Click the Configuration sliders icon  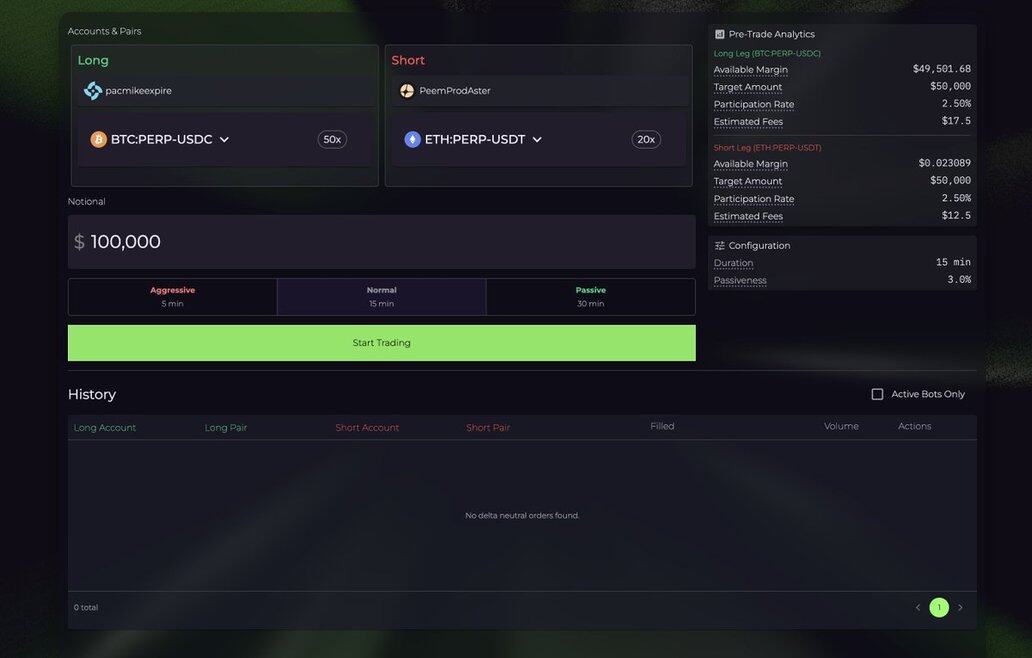[720, 246]
